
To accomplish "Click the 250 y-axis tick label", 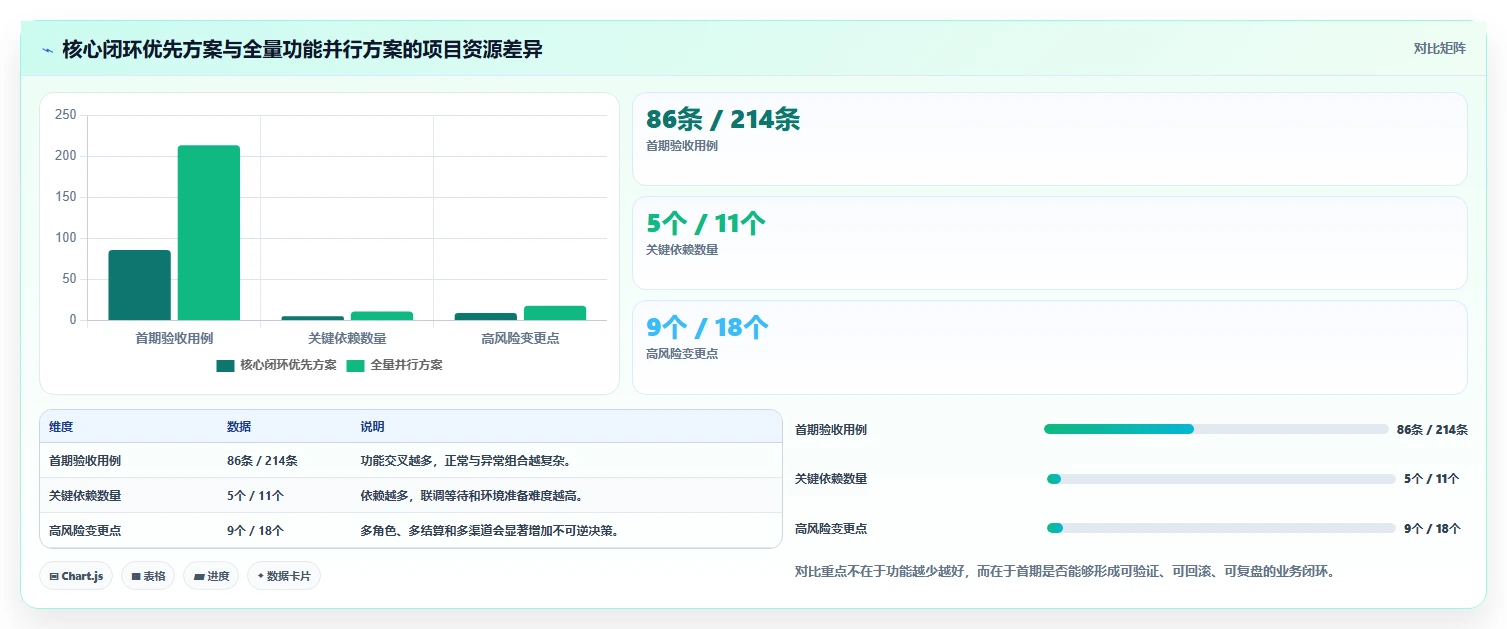I will 66,115.
